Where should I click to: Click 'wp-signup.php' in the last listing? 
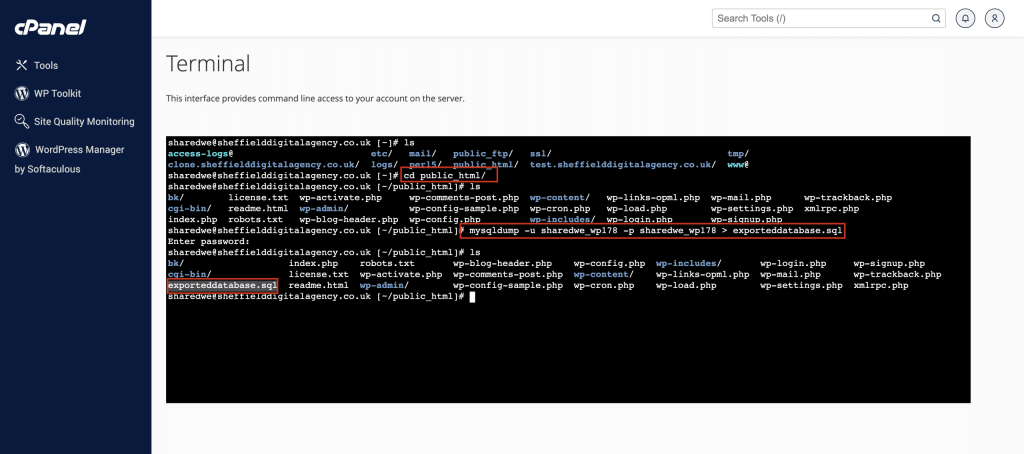[x=889, y=263]
